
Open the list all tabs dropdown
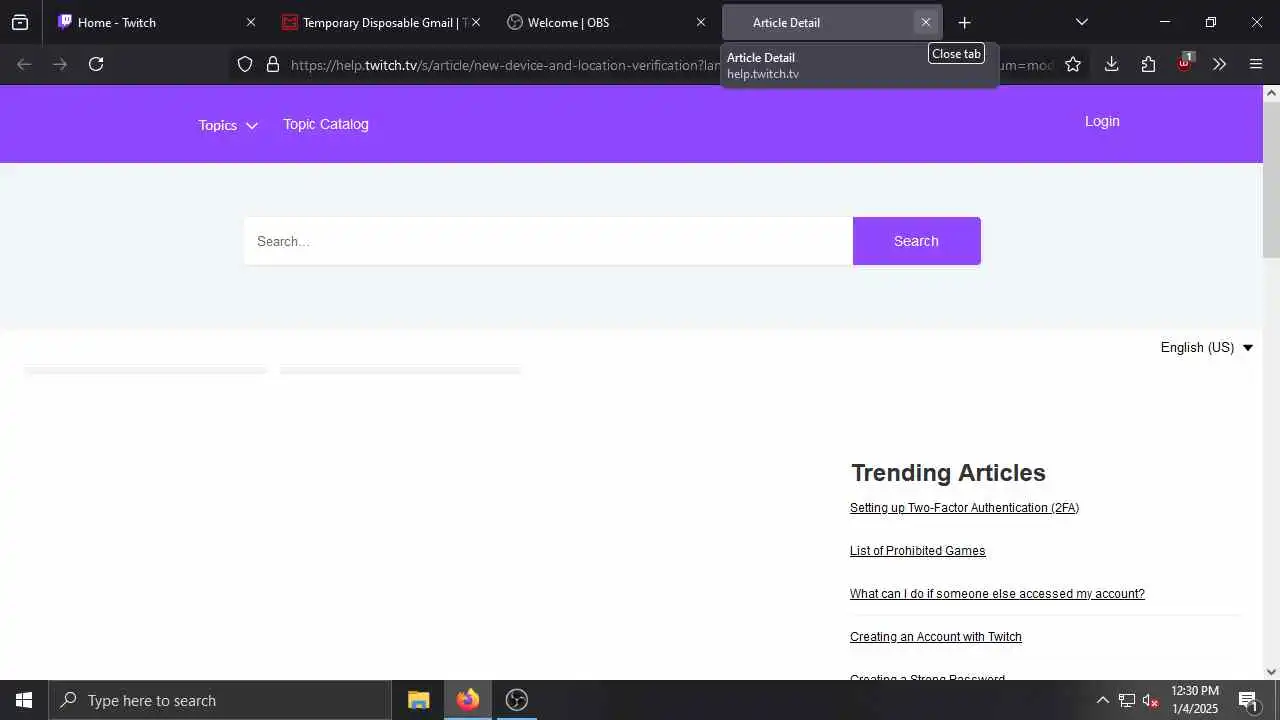click(1081, 22)
